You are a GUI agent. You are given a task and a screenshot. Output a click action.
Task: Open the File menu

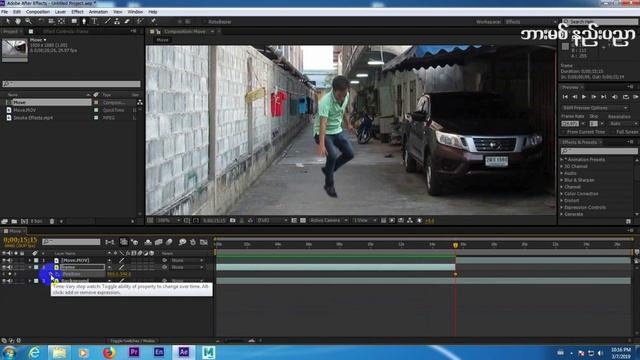click(x=4, y=12)
